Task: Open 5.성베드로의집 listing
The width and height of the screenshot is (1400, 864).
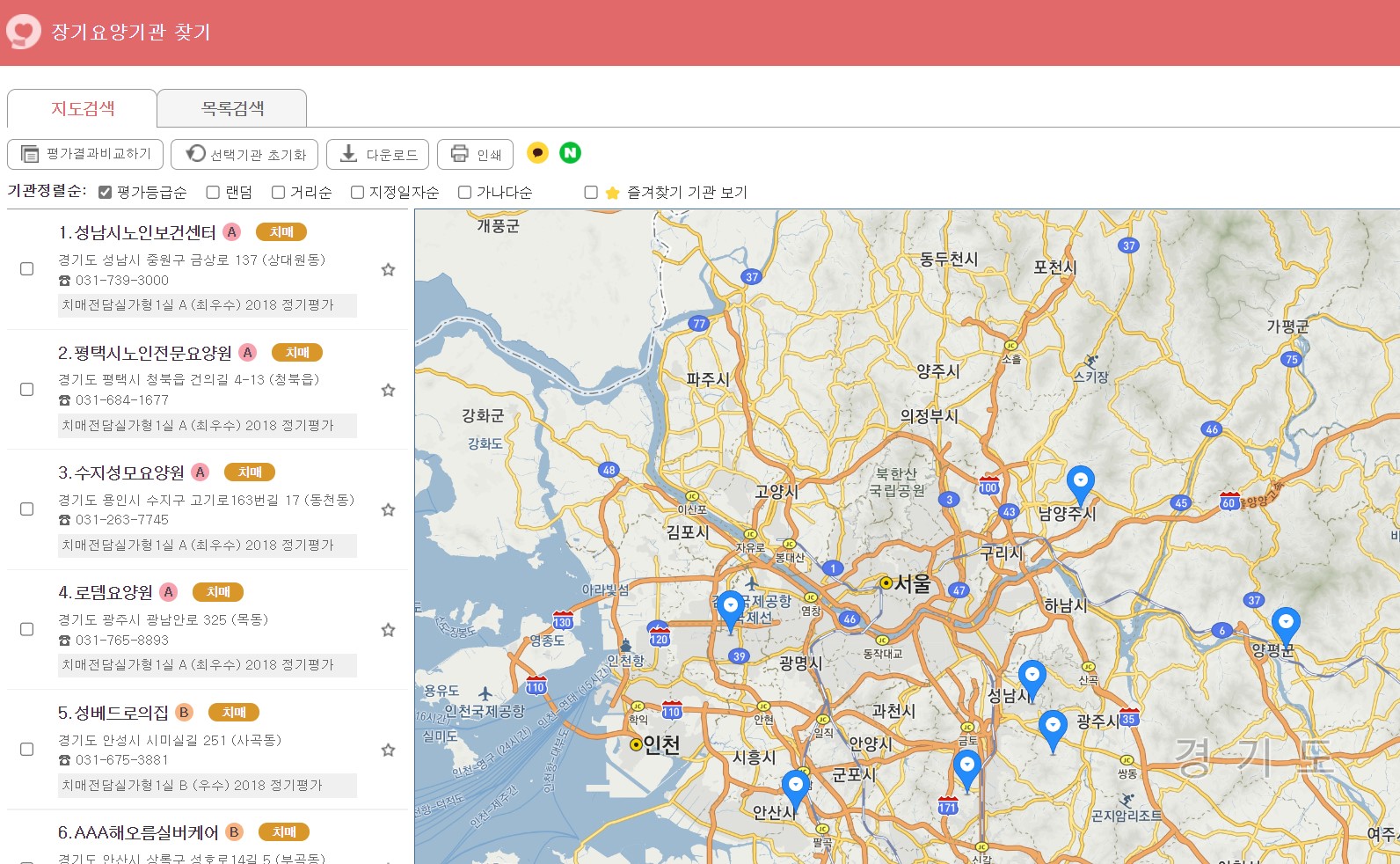Action: point(113,713)
